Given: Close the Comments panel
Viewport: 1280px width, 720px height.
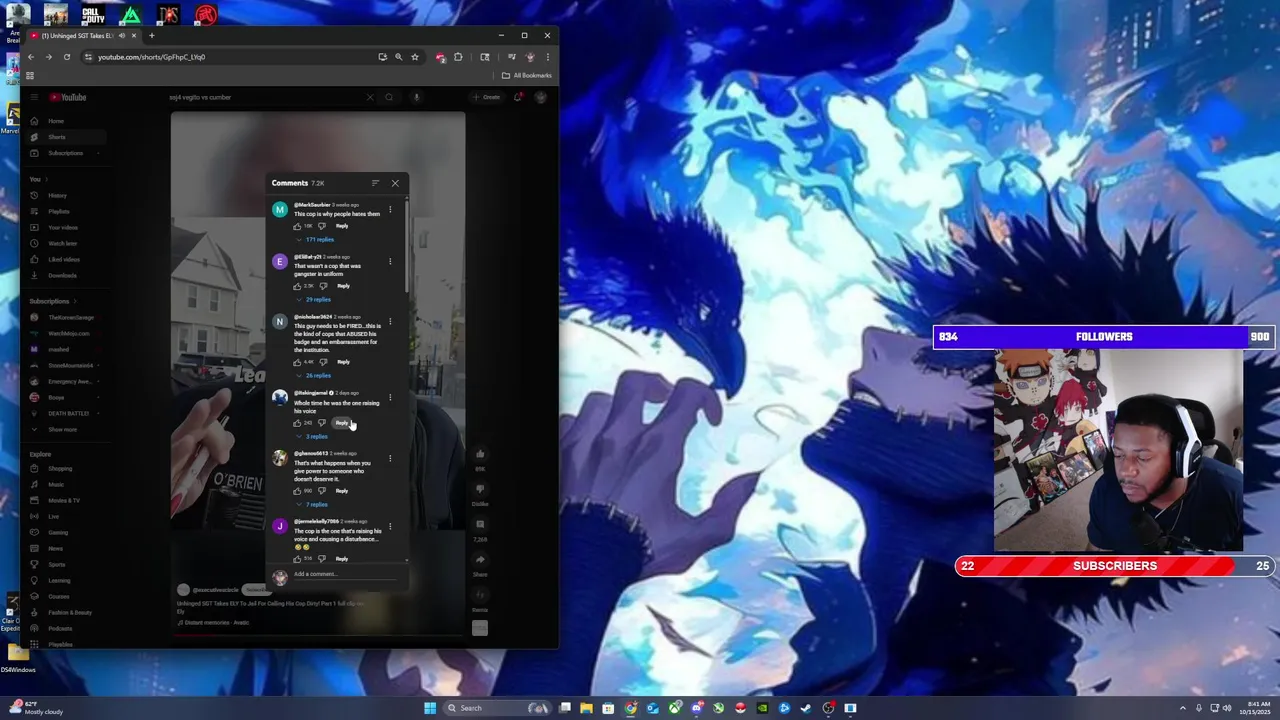Looking at the screenshot, I should (395, 183).
